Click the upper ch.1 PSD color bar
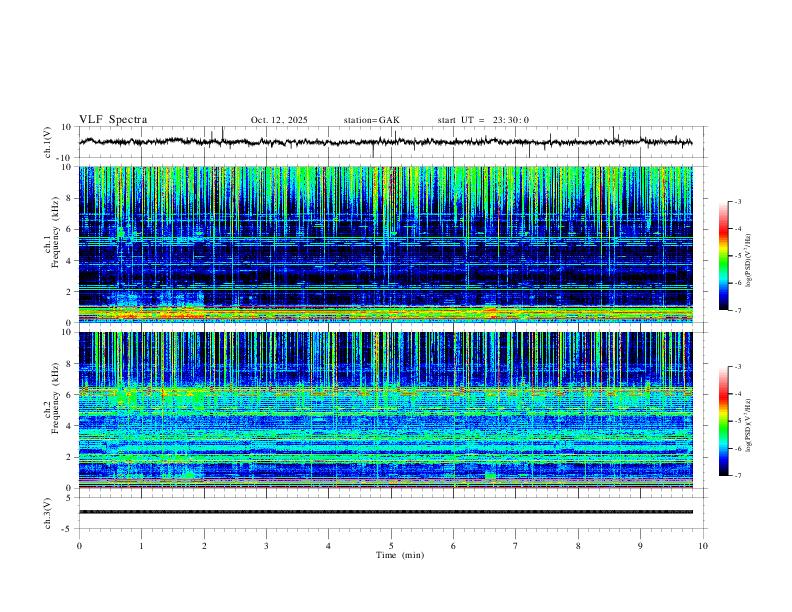Viewport: 792px width, 612px height. [x=723, y=256]
